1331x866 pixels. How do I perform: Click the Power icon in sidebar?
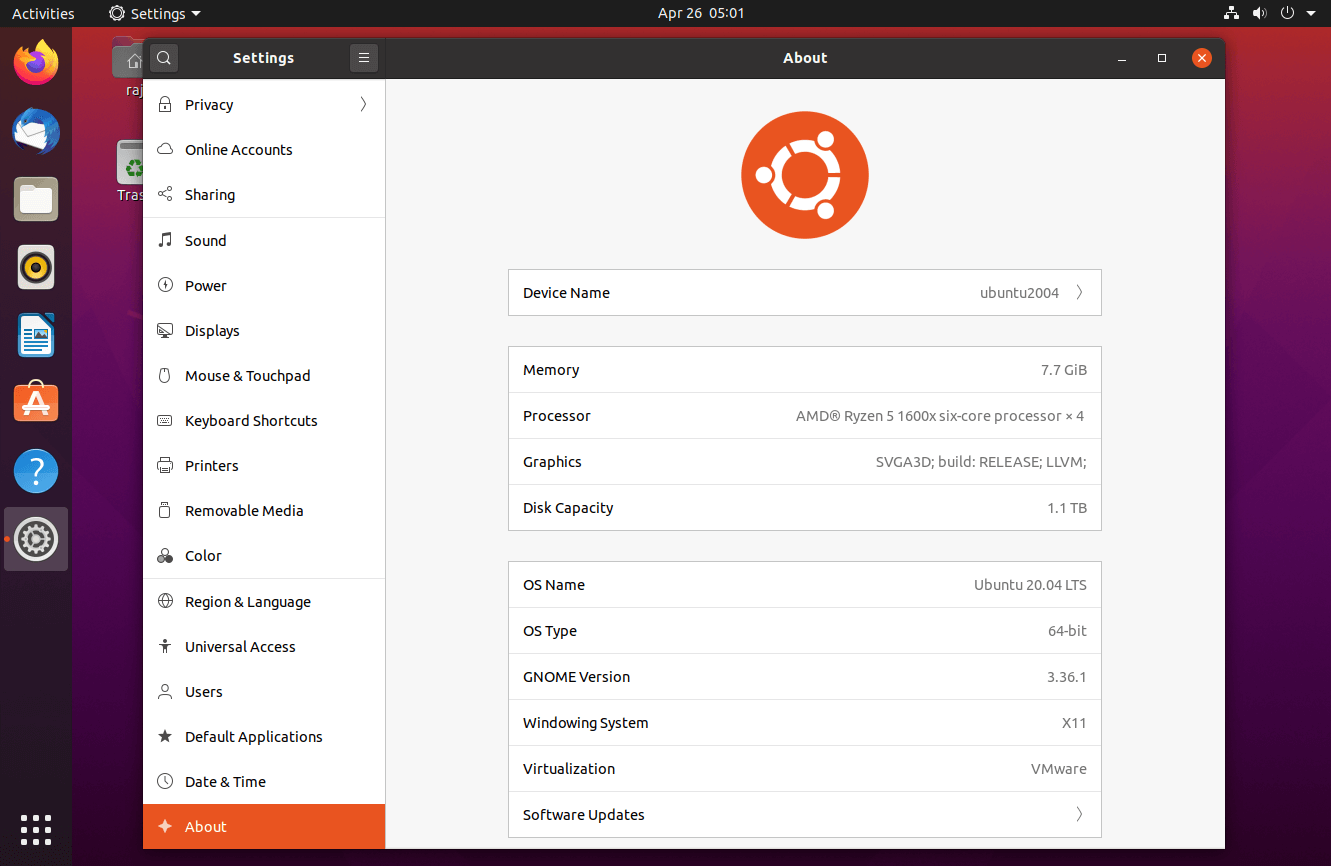point(165,285)
